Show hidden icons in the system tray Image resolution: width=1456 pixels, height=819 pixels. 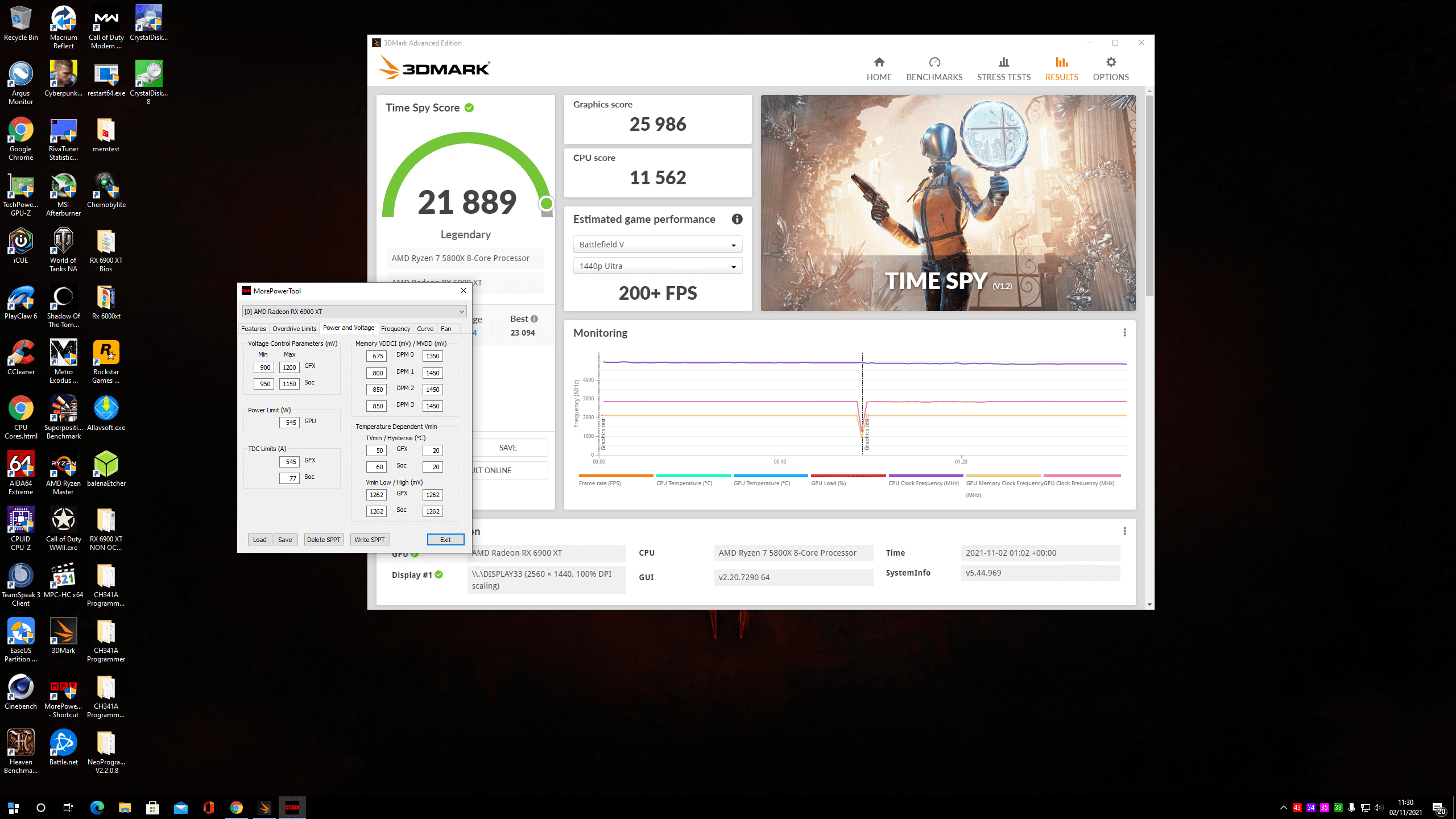(x=1283, y=808)
